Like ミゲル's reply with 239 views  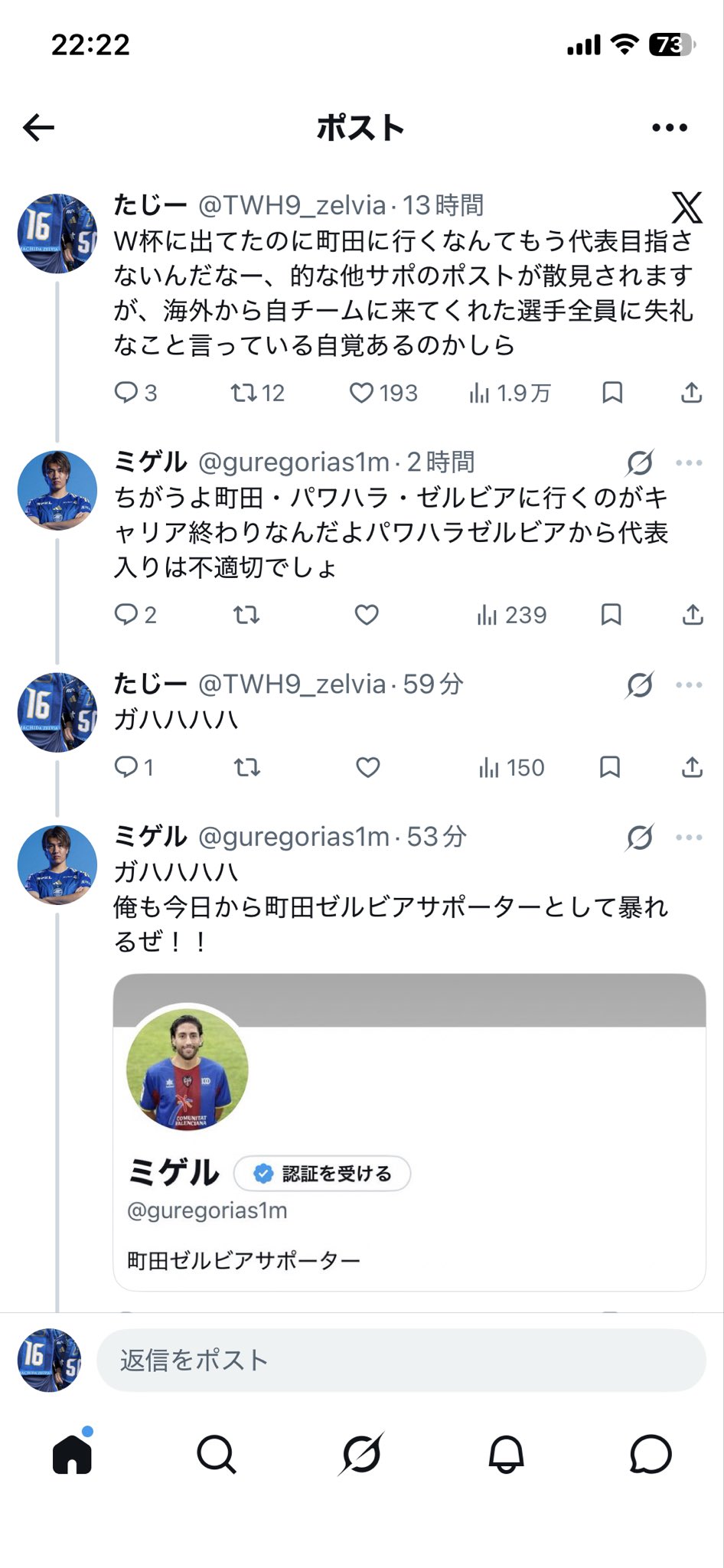coord(367,614)
